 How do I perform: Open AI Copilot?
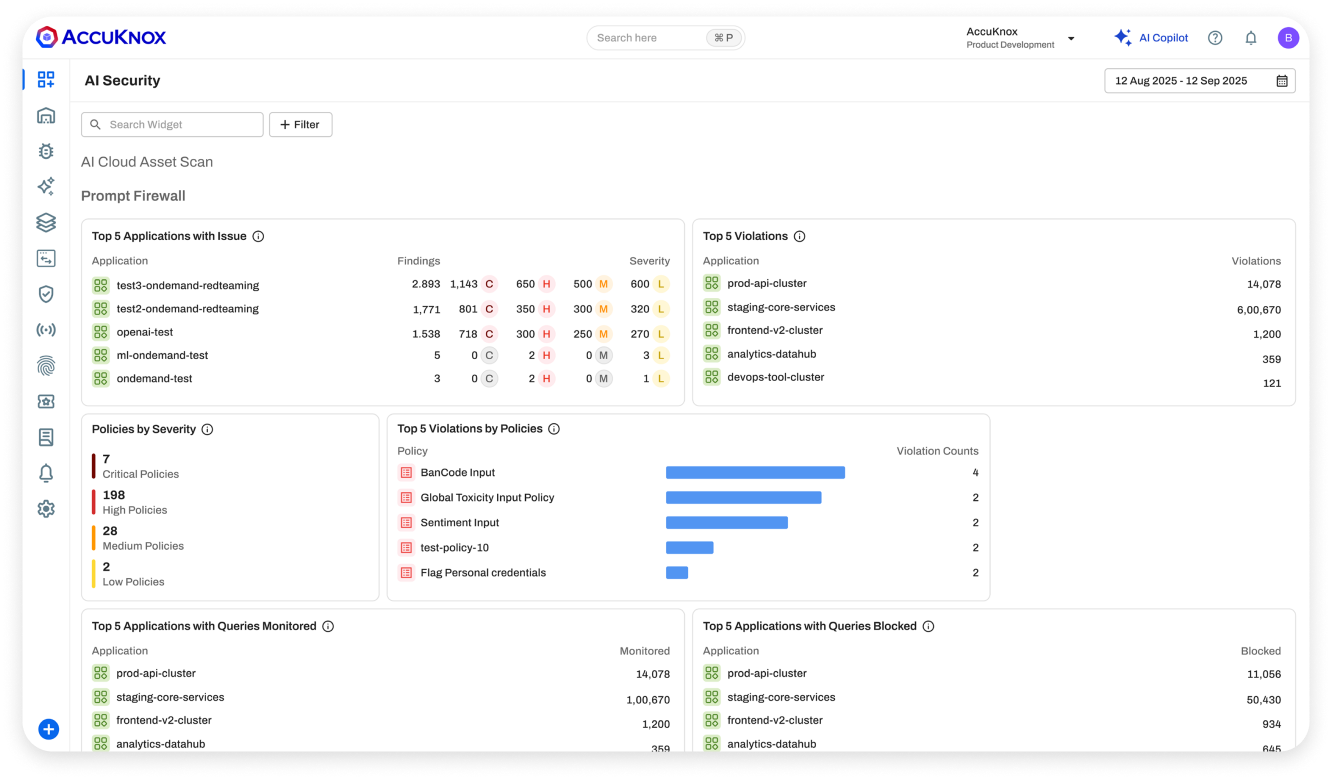[x=1151, y=38]
